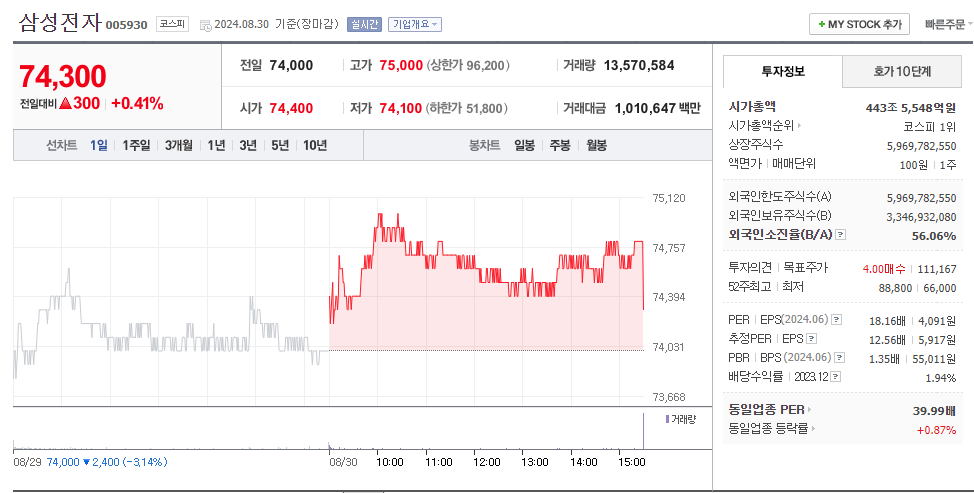Viewport: 974px width, 493px height.
Task: Click the 거래량 legend marker
Action: point(667,419)
